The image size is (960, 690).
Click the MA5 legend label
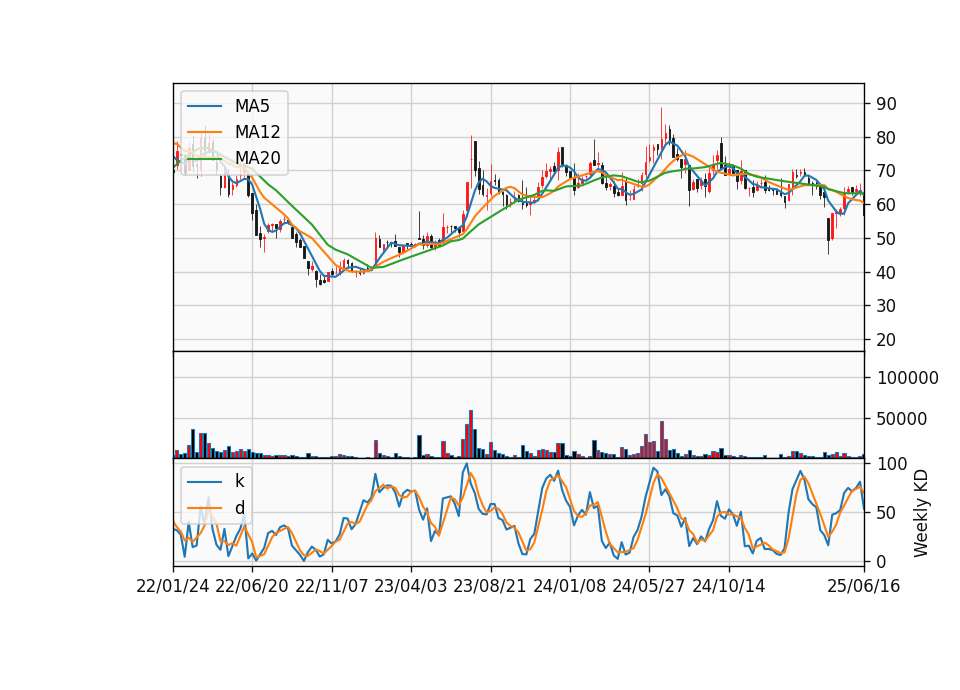pos(252,106)
